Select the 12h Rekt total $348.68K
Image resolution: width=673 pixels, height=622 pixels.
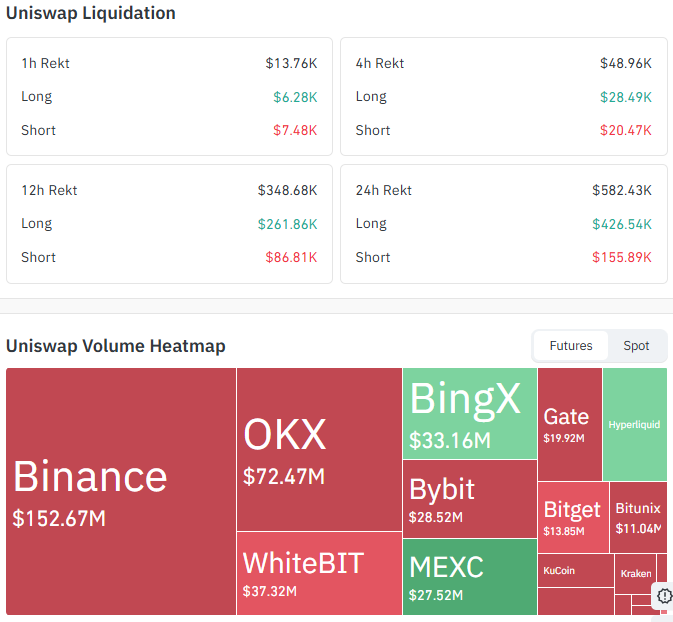(287, 190)
